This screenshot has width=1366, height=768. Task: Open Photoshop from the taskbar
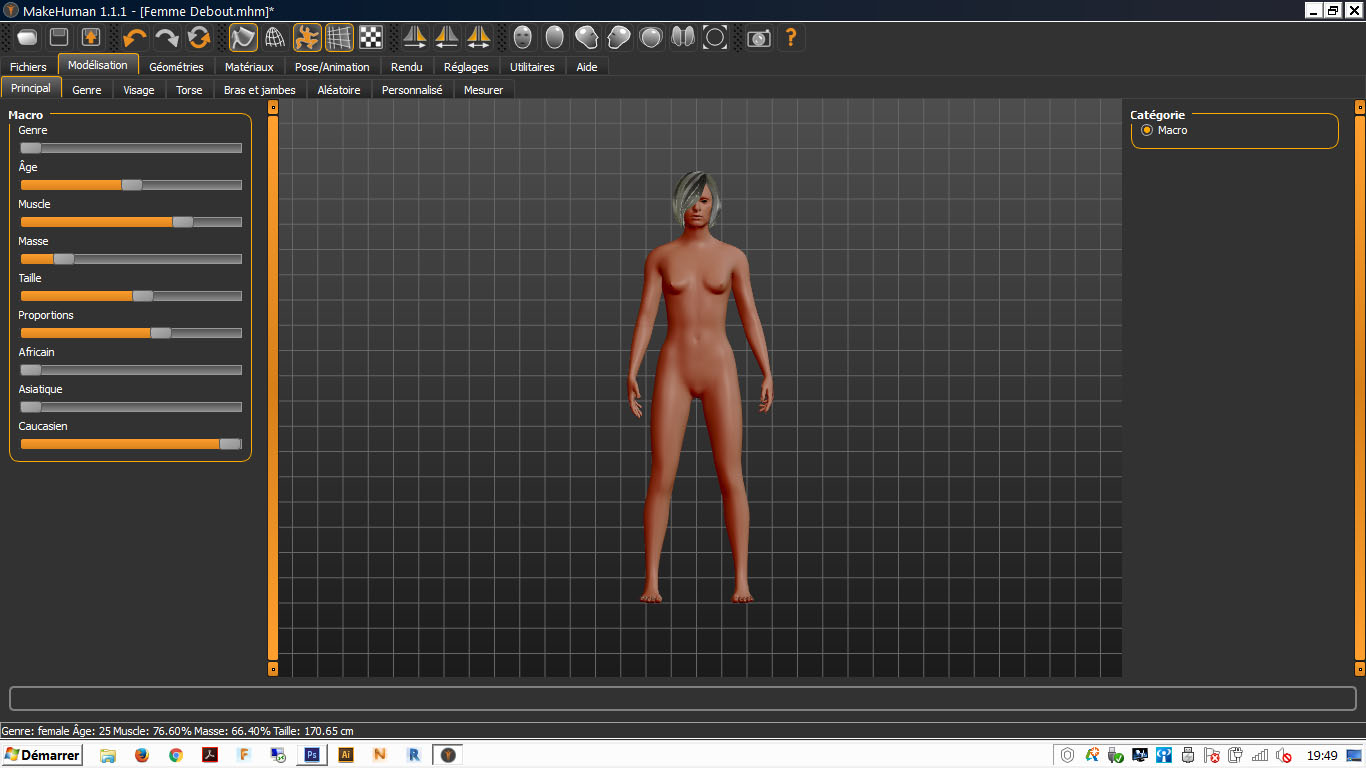pyautogui.click(x=312, y=755)
